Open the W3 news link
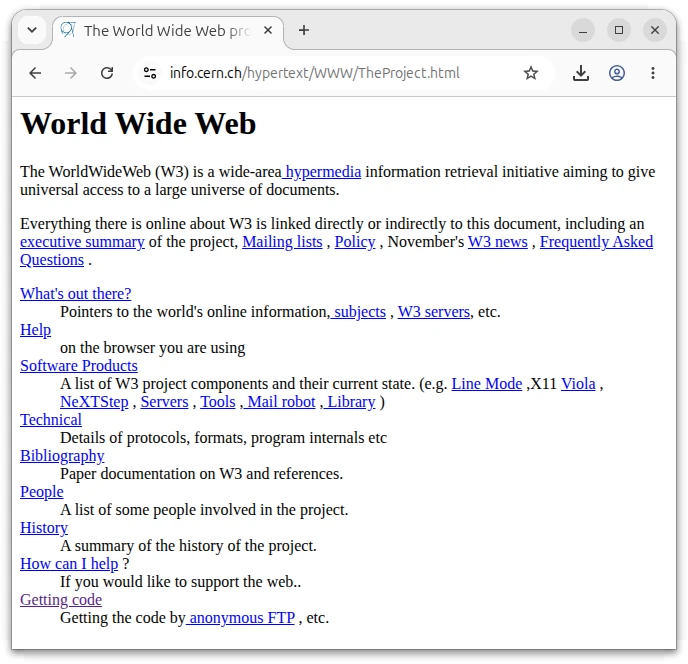Screen dimensions: 688x664 (498, 242)
